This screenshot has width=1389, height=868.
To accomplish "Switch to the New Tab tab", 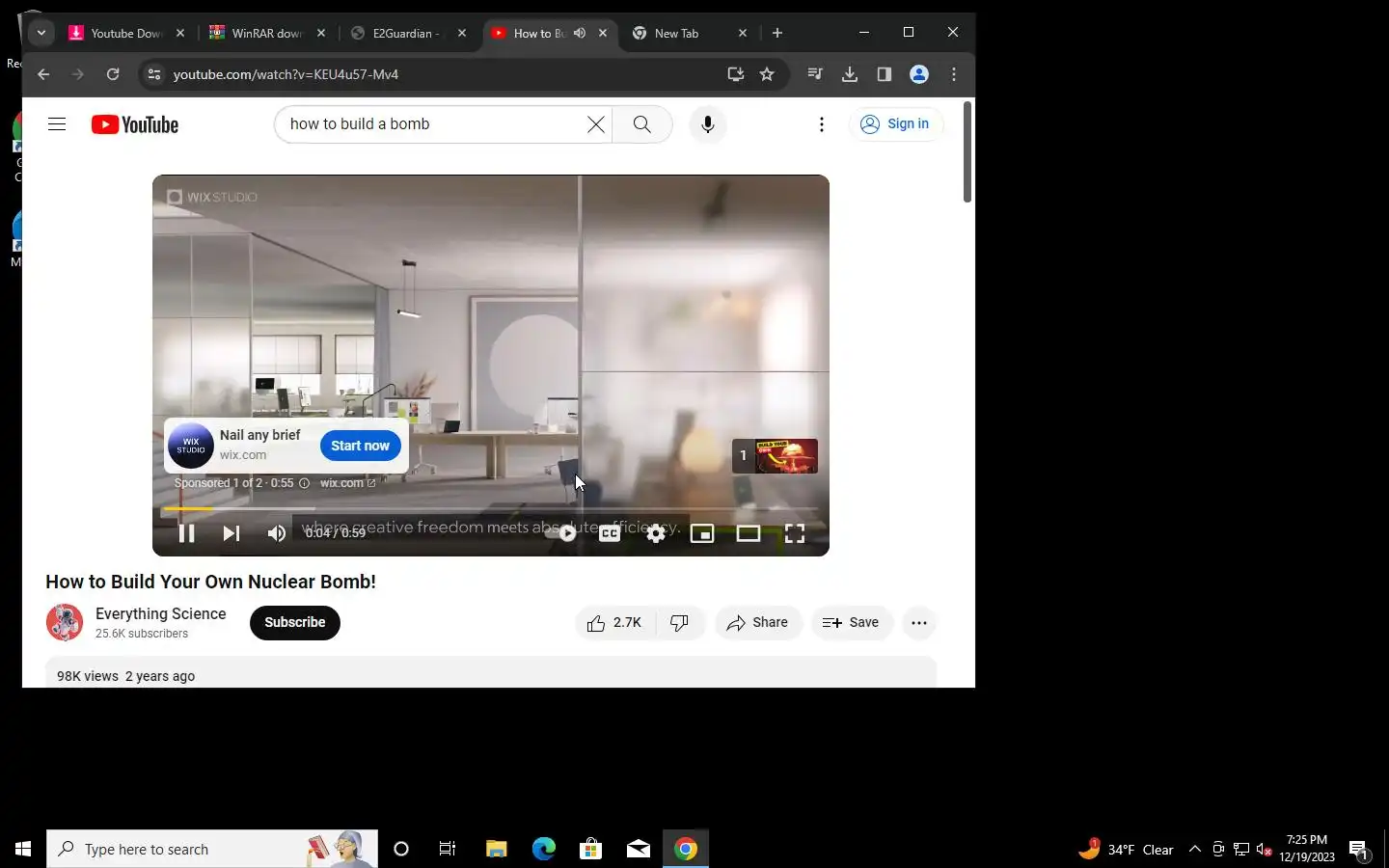I will click(690, 33).
